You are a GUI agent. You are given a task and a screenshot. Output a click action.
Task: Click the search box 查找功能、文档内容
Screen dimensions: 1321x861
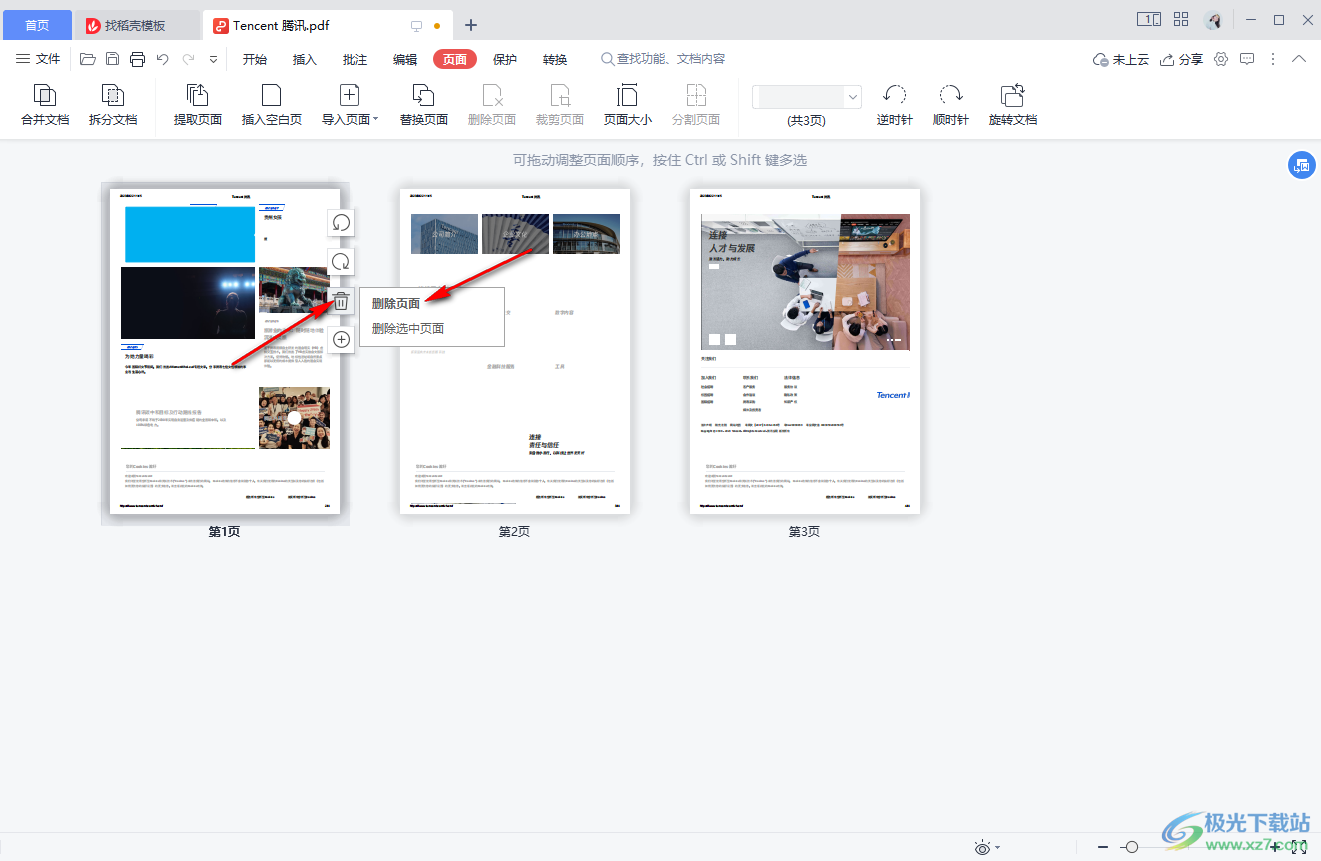(x=663, y=59)
